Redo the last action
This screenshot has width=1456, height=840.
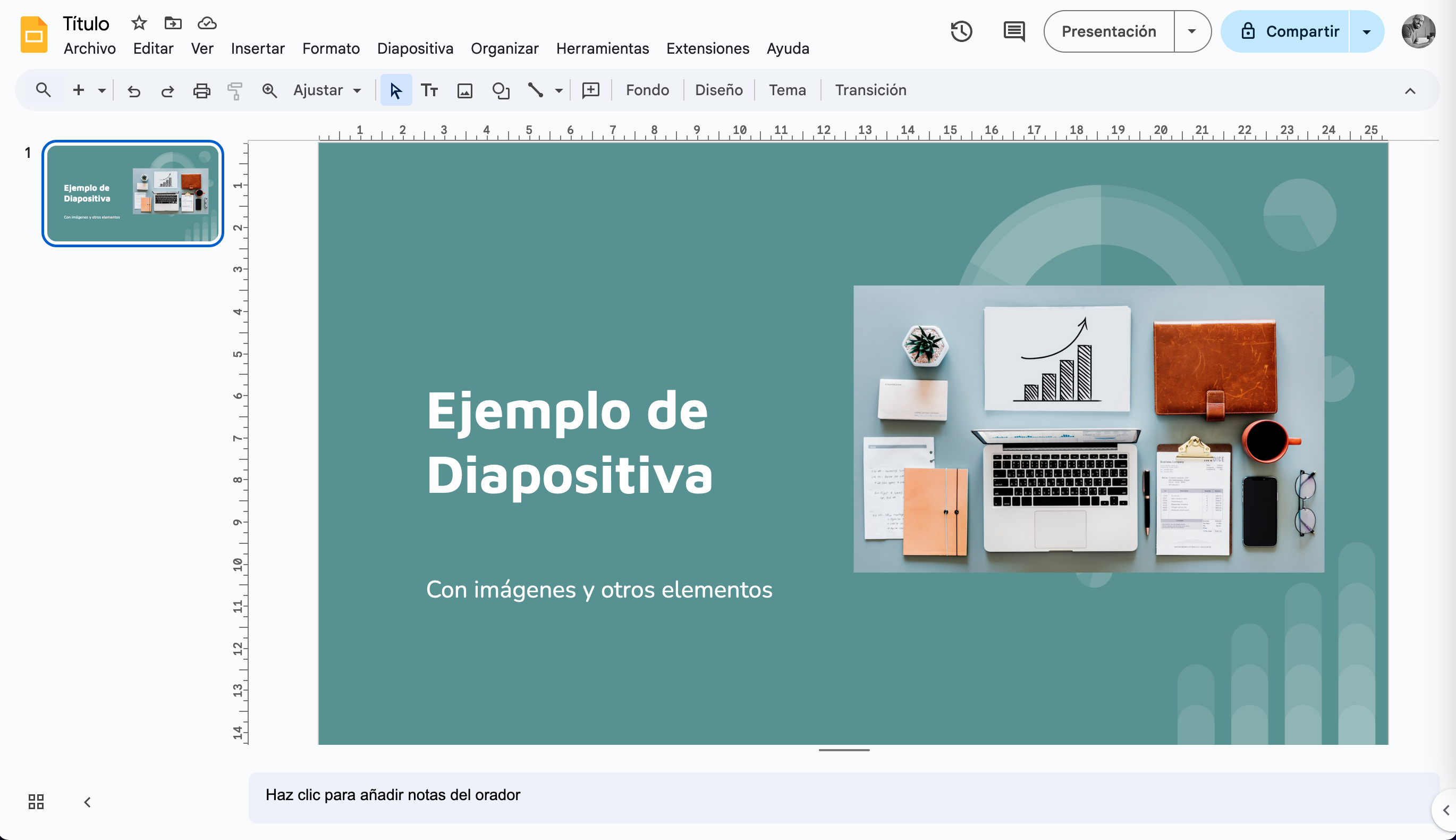[167, 90]
